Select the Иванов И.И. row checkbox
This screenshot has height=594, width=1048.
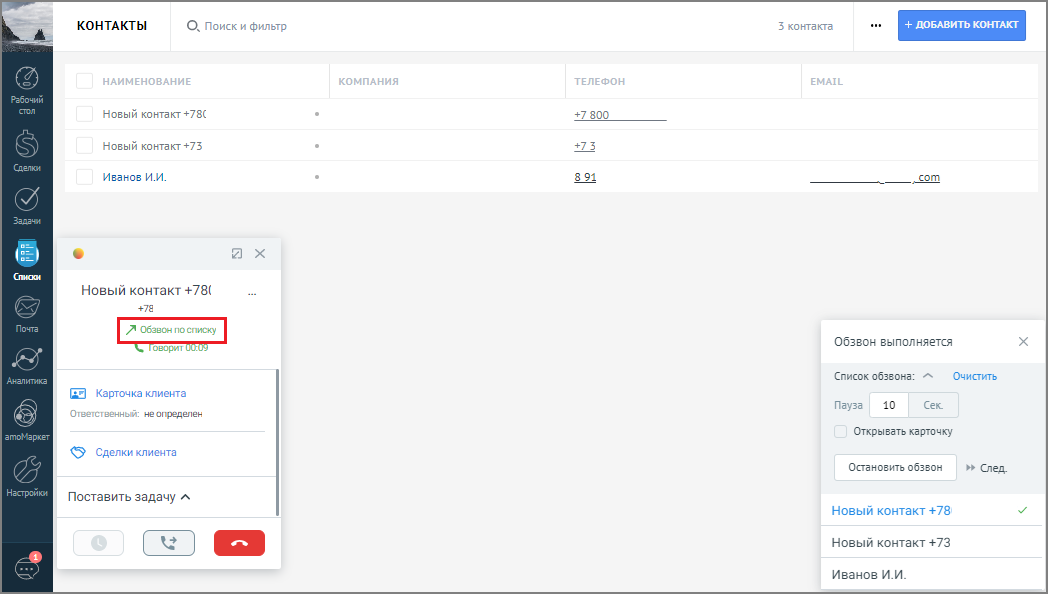point(84,177)
